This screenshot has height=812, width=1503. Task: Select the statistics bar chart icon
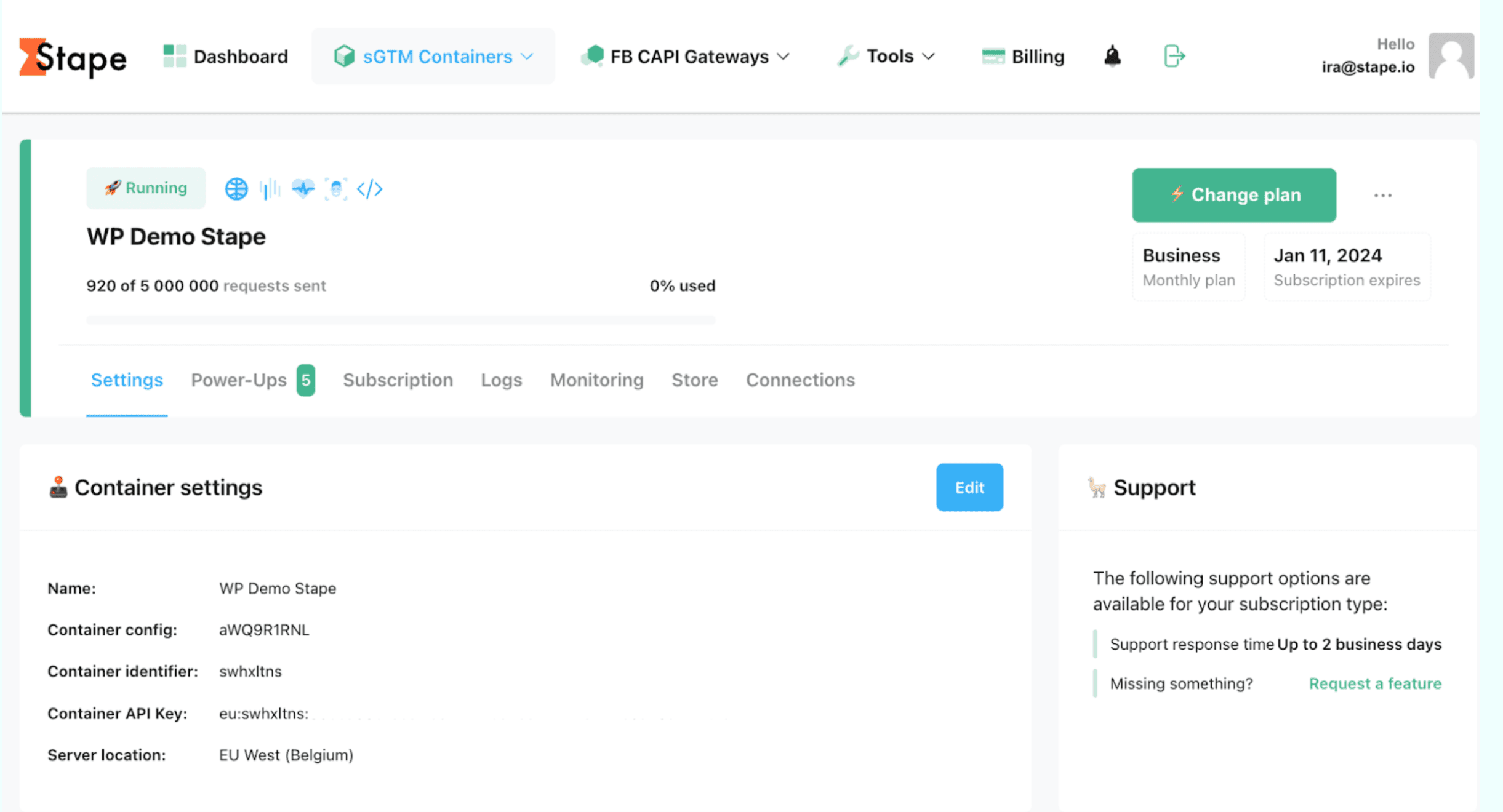(269, 188)
